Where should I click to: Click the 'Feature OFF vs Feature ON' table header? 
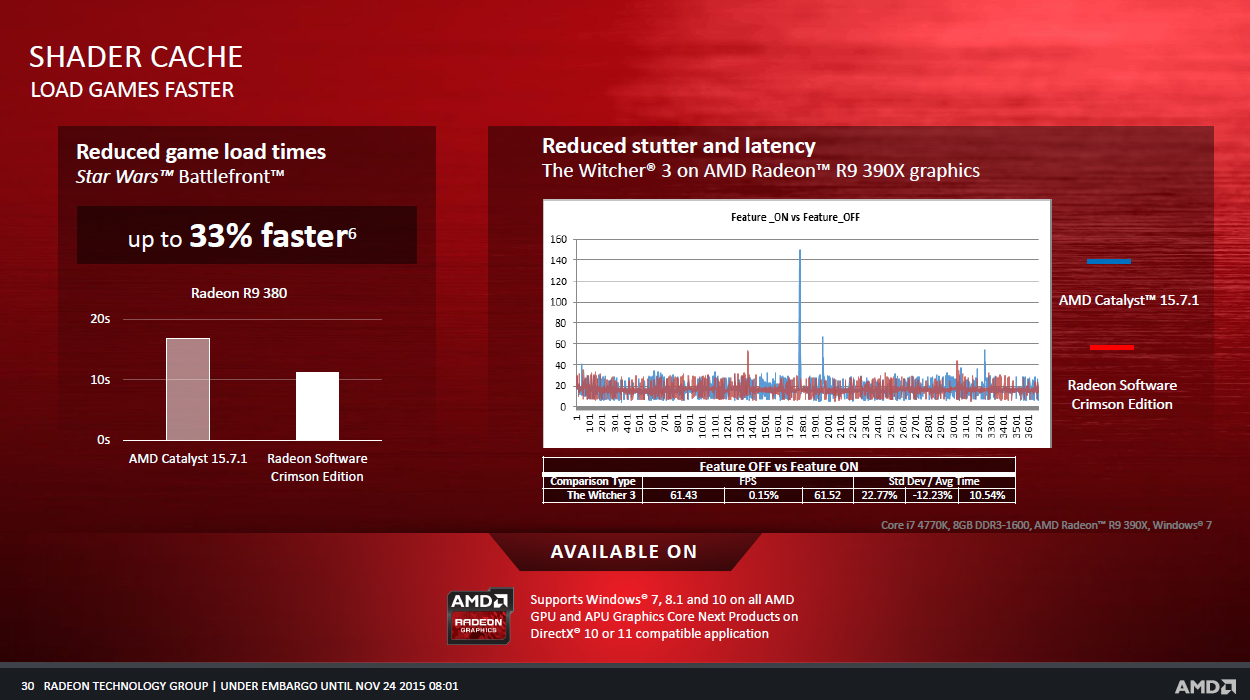(778, 466)
